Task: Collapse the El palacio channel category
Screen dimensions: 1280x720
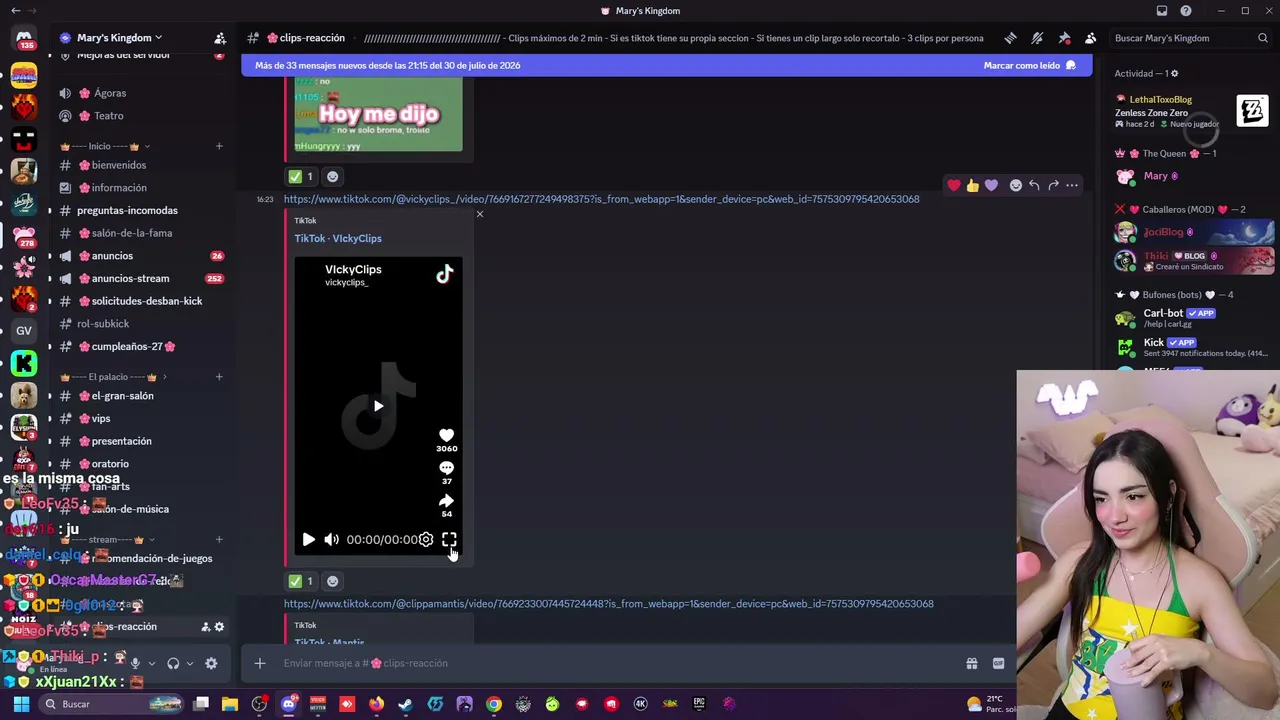Action: 109,377
